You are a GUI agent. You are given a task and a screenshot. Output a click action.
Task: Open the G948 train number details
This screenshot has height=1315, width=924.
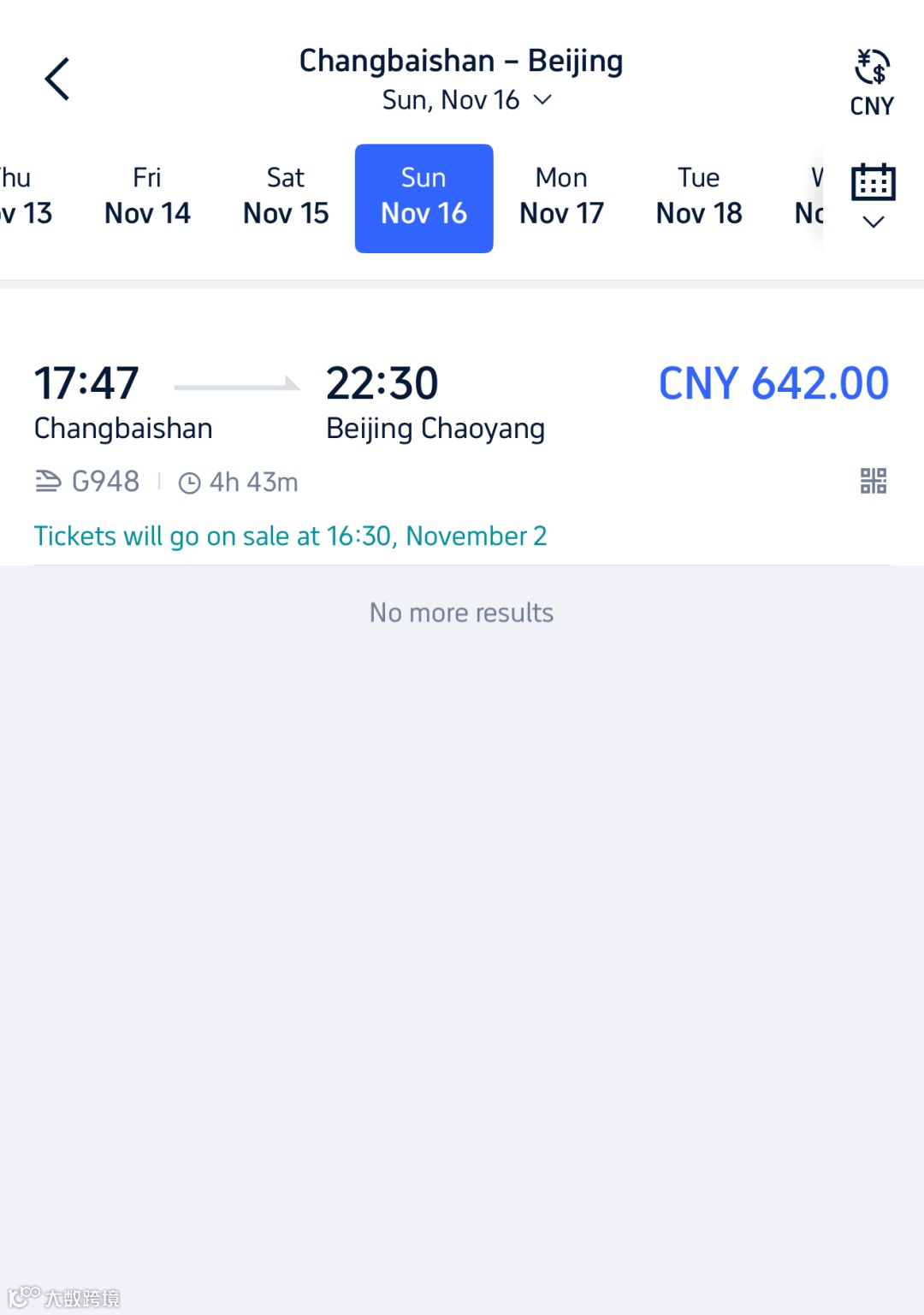point(105,482)
